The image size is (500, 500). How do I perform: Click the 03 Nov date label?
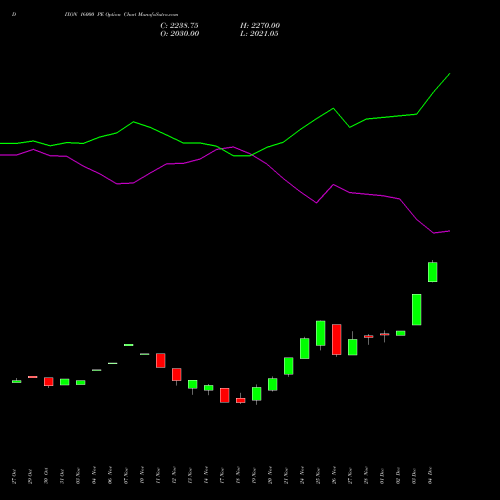click(78, 476)
